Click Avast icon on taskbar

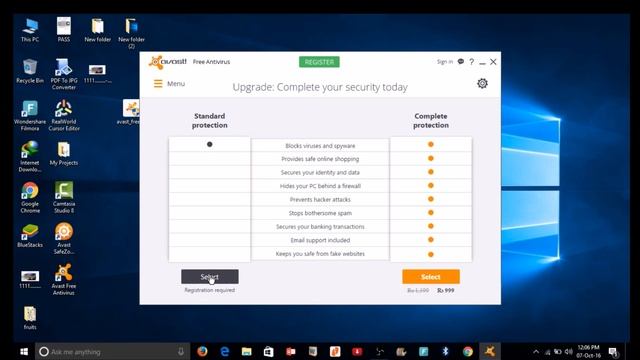click(490, 351)
